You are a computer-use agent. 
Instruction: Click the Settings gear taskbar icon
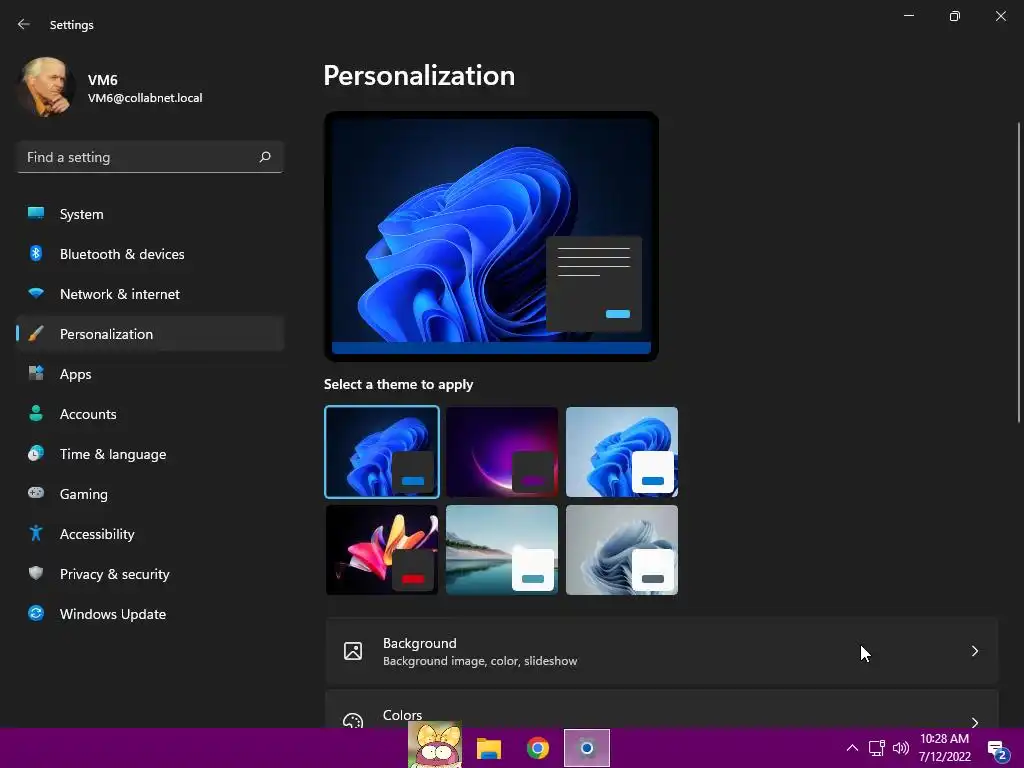tap(587, 748)
